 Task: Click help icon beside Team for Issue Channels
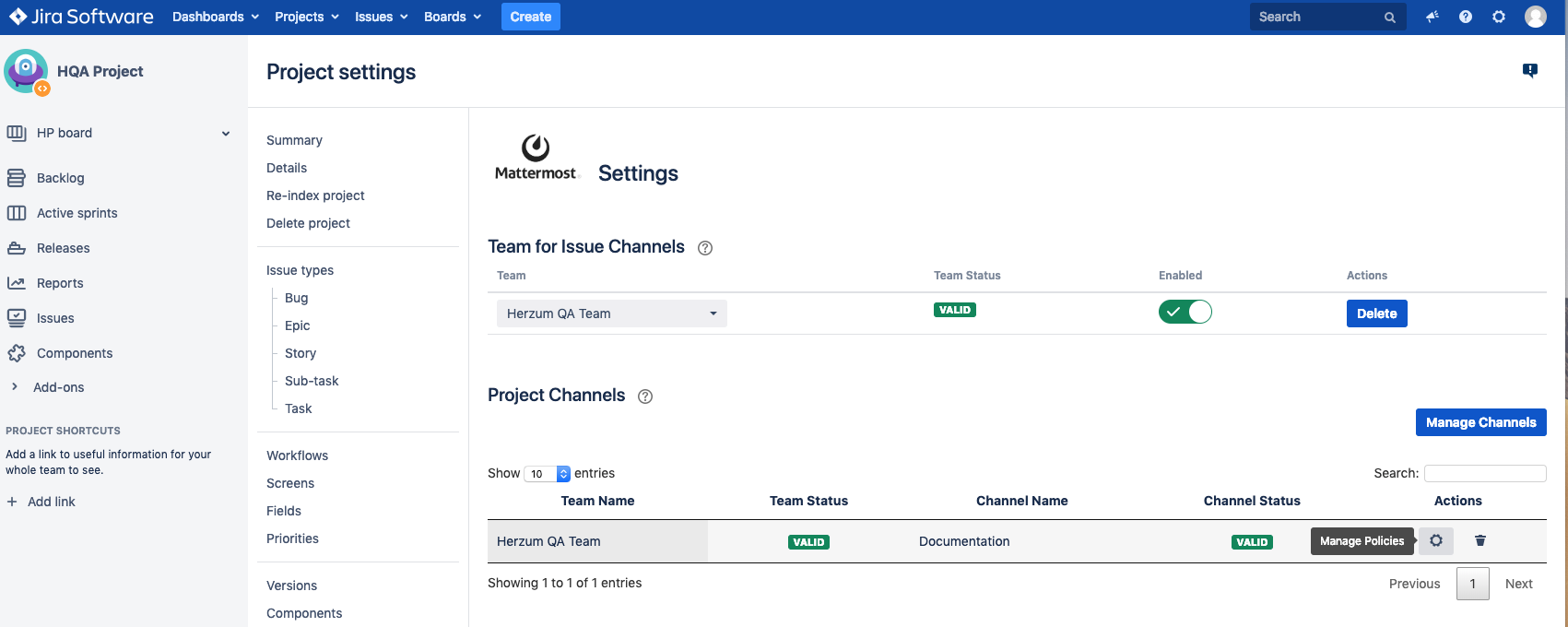point(705,248)
